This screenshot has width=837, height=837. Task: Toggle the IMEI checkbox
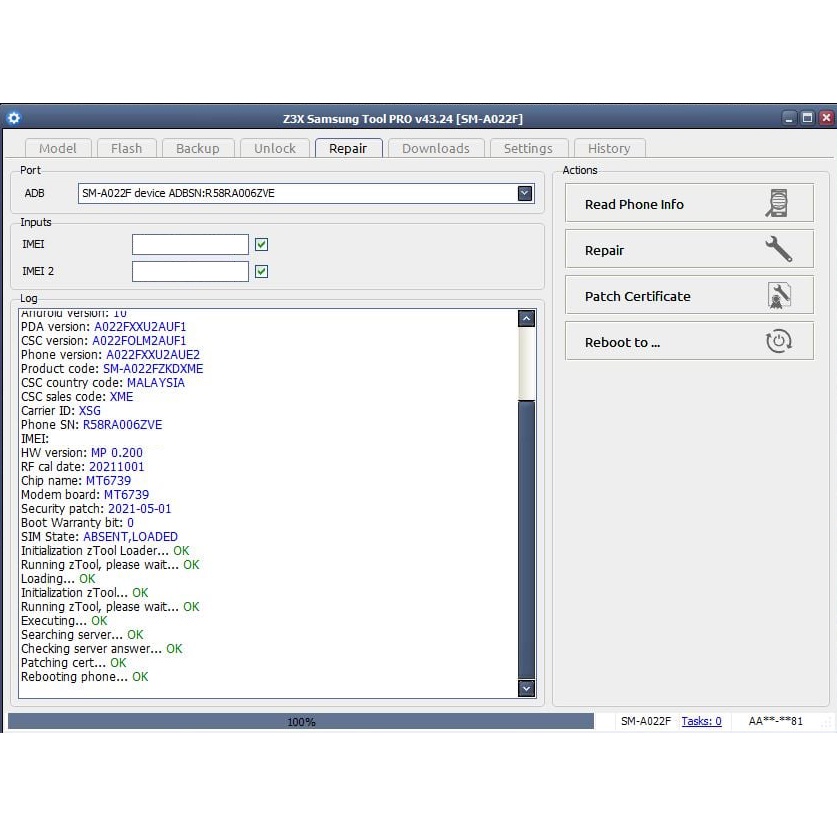click(x=261, y=244)
